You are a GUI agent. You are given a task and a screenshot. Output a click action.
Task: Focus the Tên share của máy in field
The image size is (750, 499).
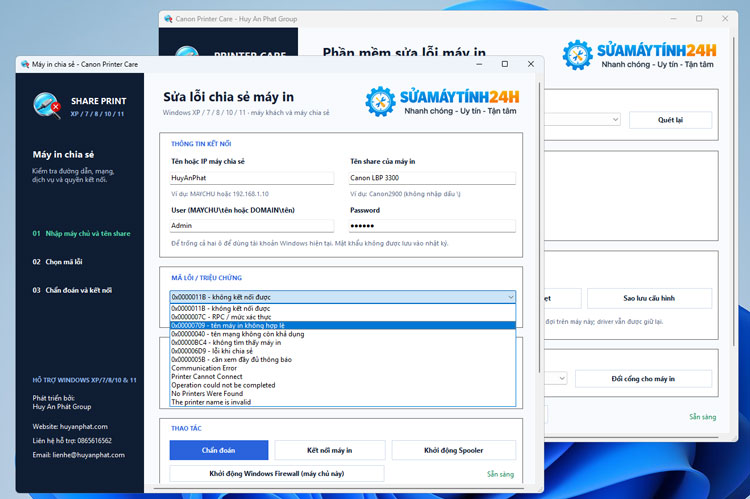click(x=432, y=178)
